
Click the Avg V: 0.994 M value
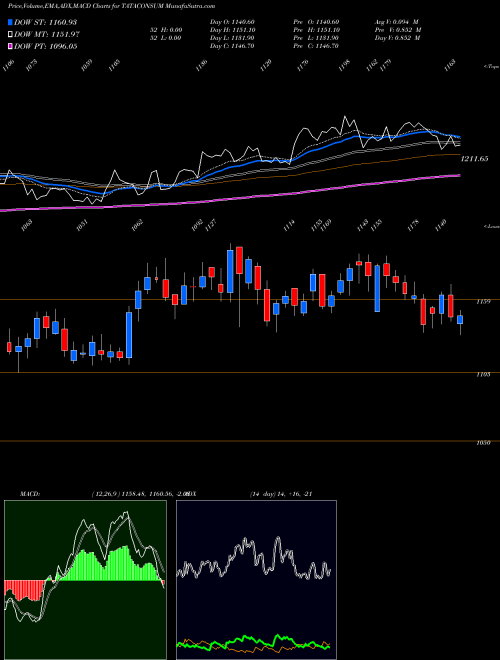click(x=396, y=22)
